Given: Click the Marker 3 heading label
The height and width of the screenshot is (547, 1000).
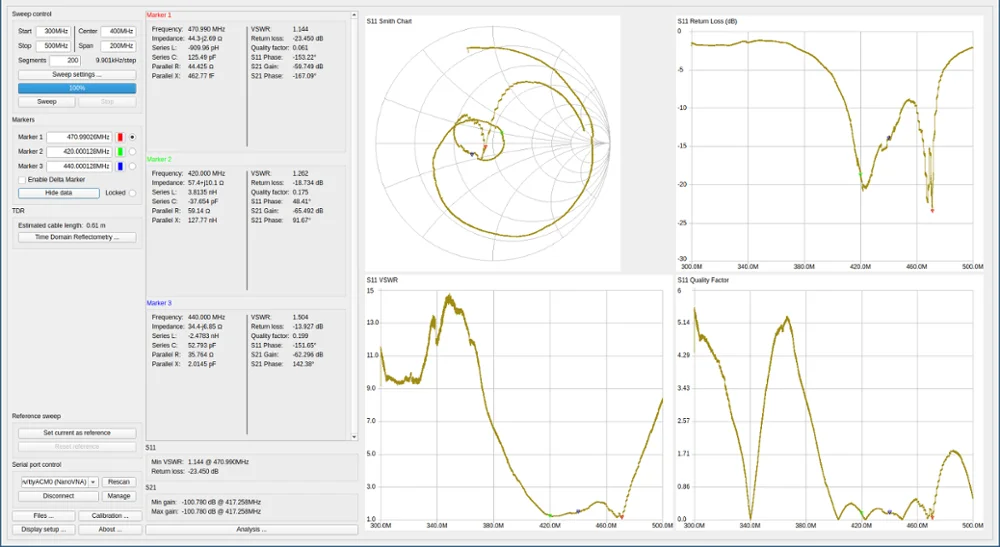Looking at the screenshot, I should [159, 303].
